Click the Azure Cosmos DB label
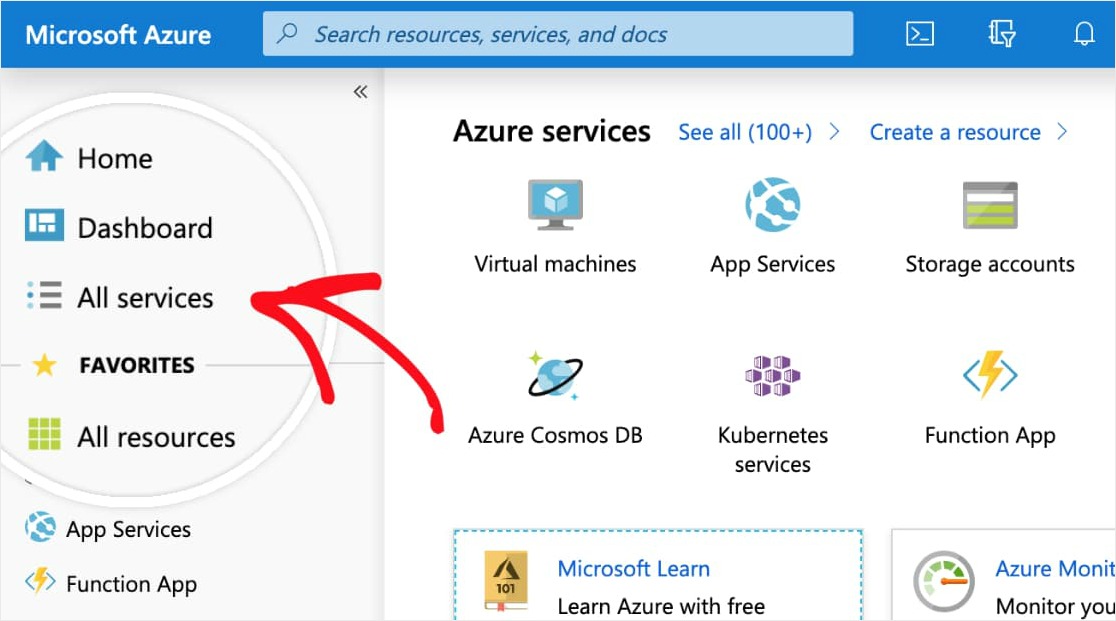The height and width of the screenshot is (621, 1116). click(x=555, y=435)
